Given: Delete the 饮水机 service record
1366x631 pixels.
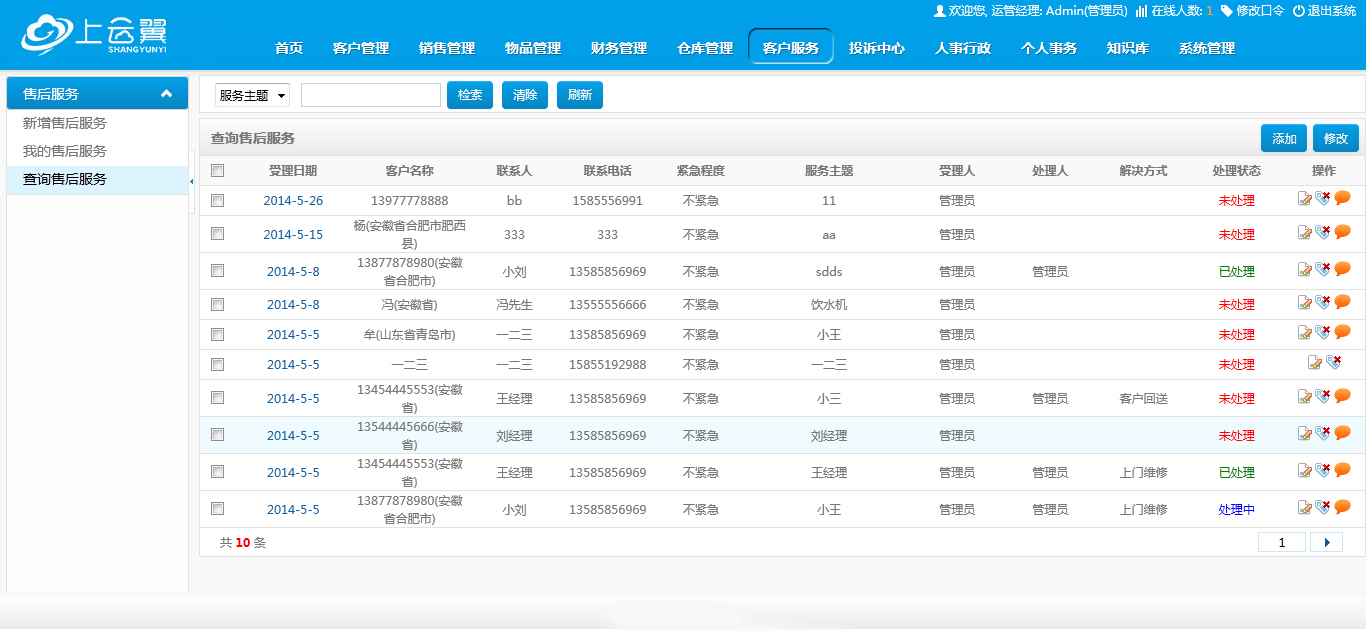Looking at the screenshot, I should click(x=1322, y=303).
